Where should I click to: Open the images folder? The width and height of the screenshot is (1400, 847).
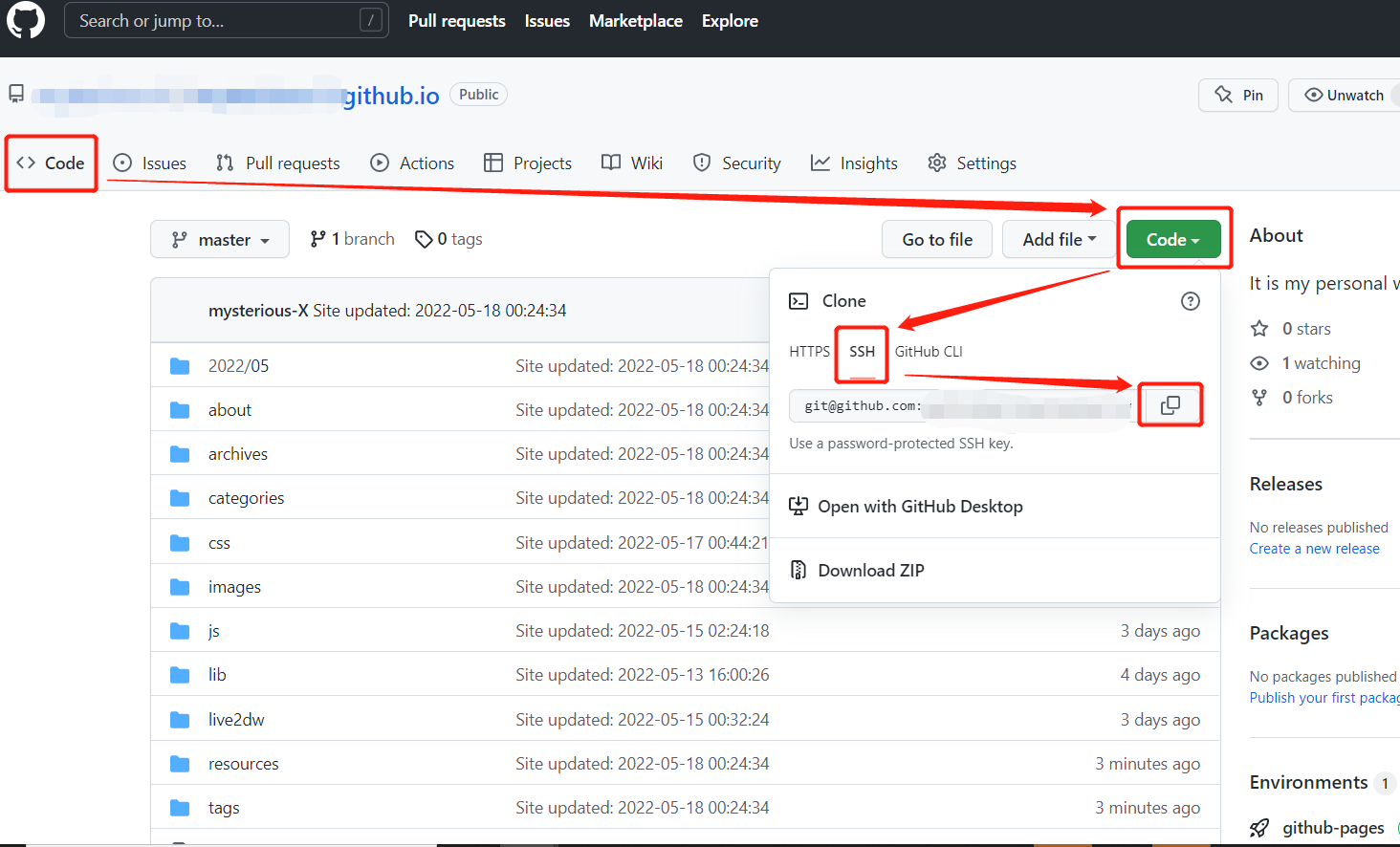(x=234, y=587)
